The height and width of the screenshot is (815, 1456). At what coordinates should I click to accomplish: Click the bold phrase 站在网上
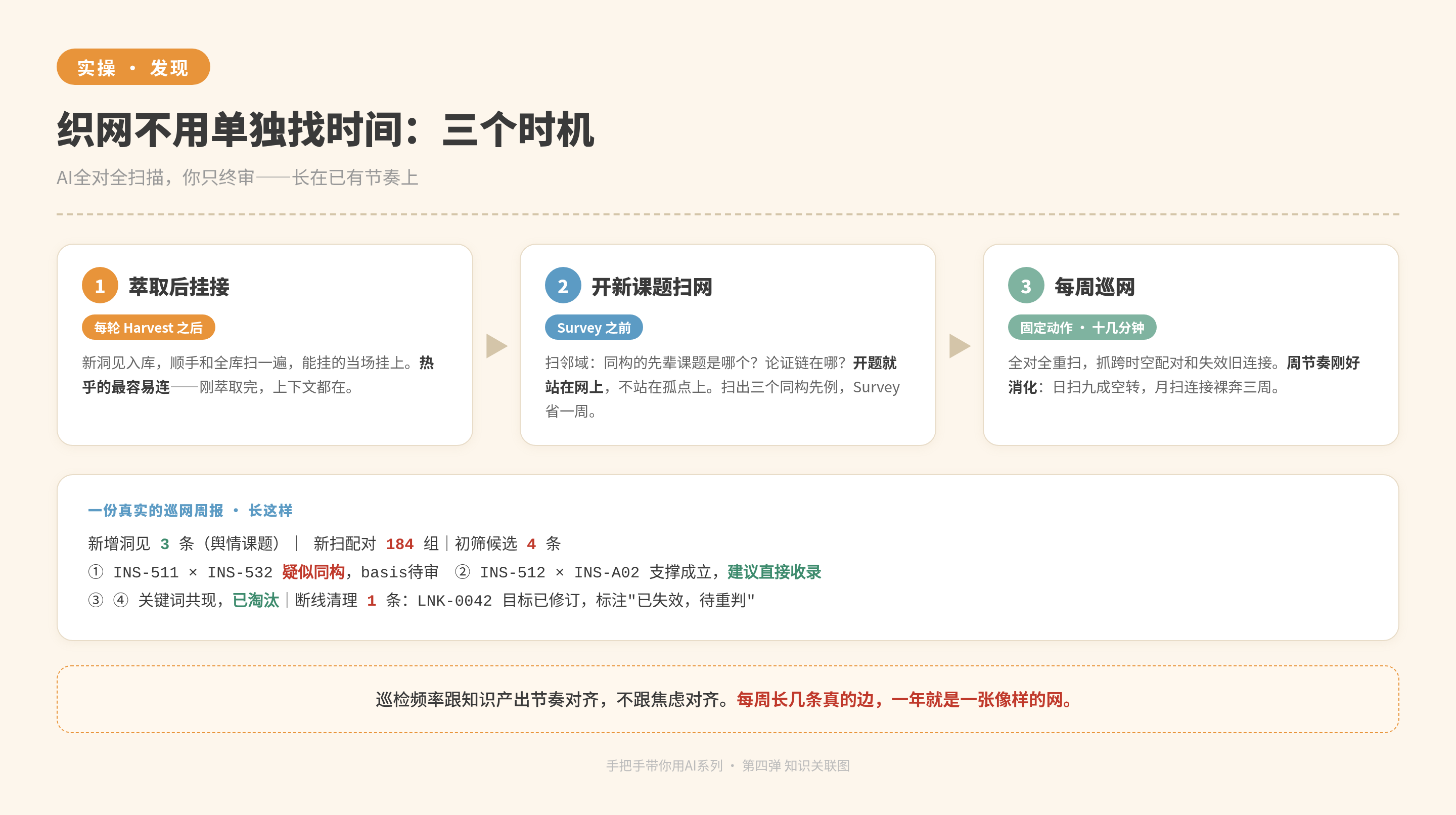574,387
